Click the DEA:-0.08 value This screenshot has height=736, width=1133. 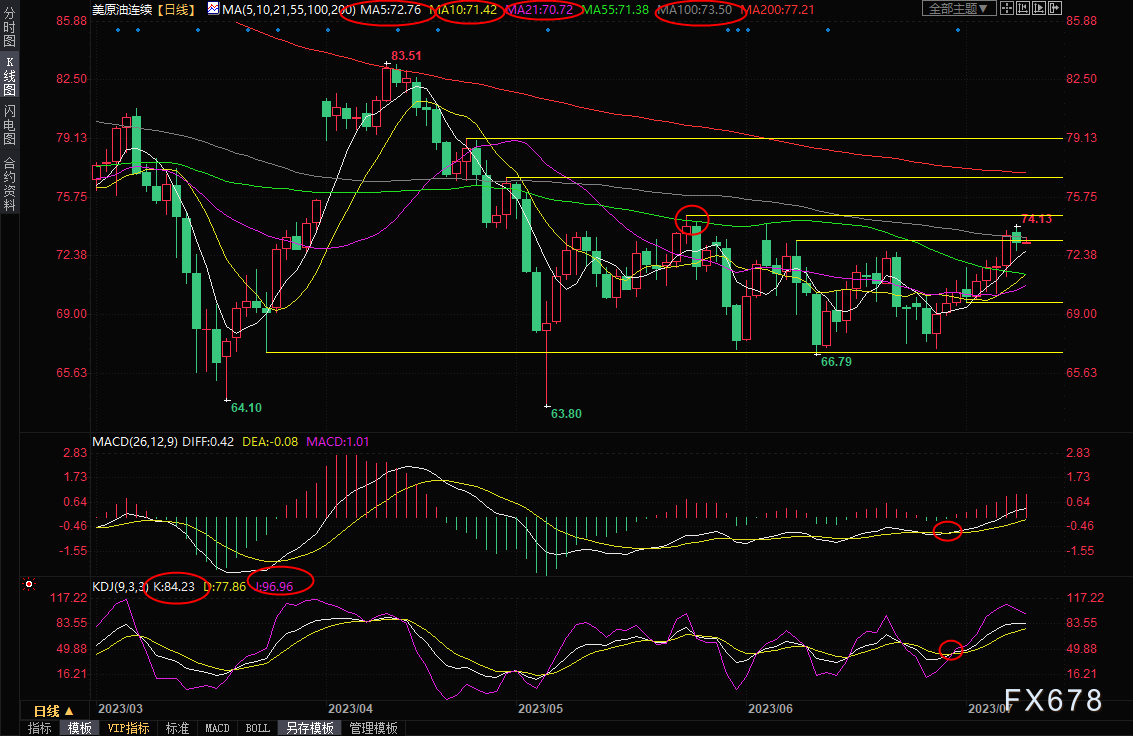point(270,441)
